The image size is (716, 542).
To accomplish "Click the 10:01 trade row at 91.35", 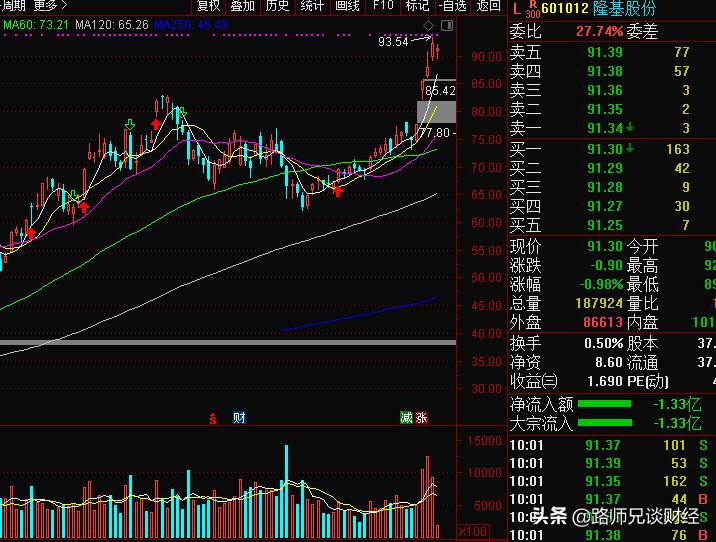I will pyautogui.click(x=611, y=481).
